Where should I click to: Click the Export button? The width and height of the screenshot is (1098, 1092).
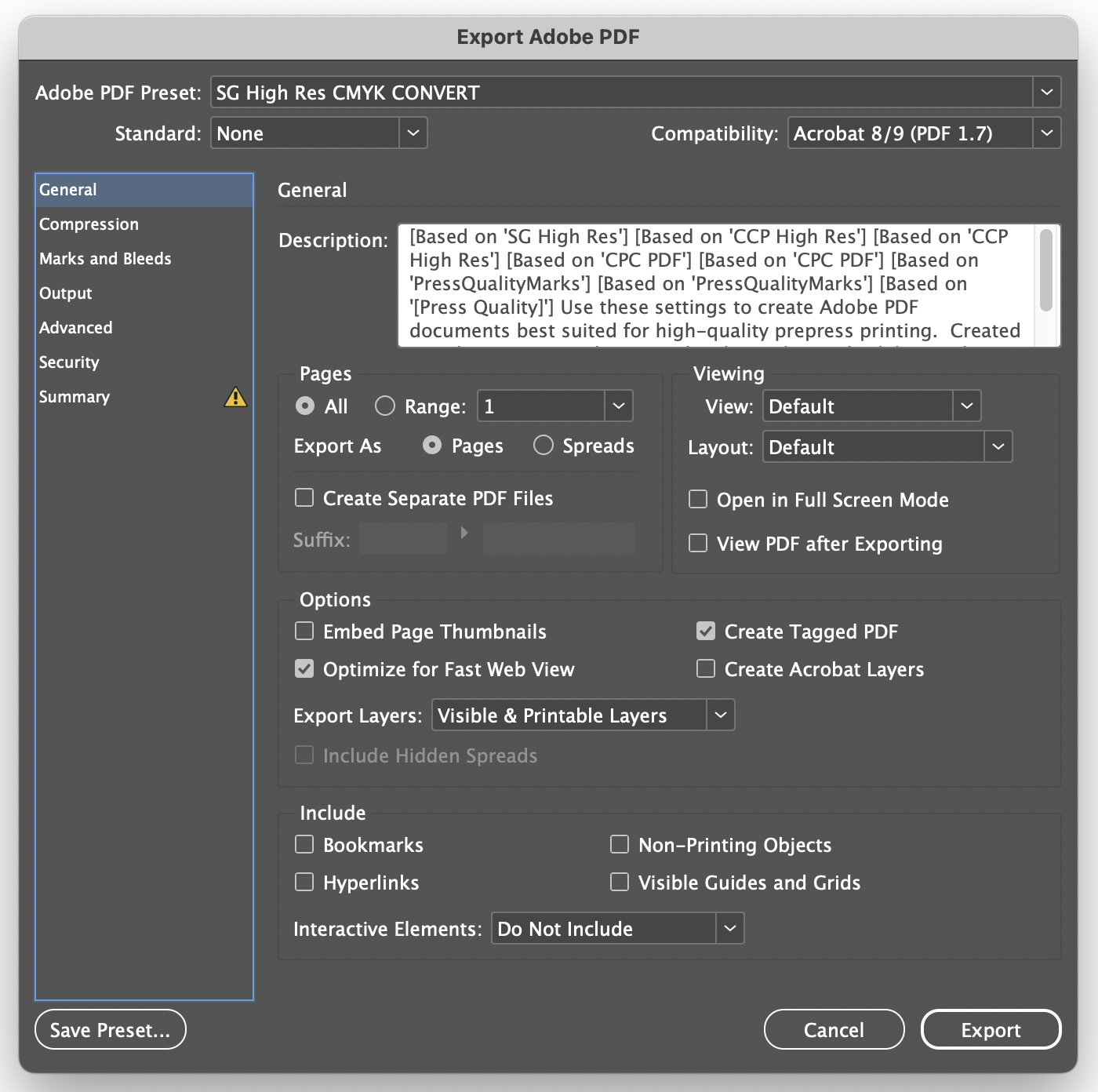[x=991, y=1029]
